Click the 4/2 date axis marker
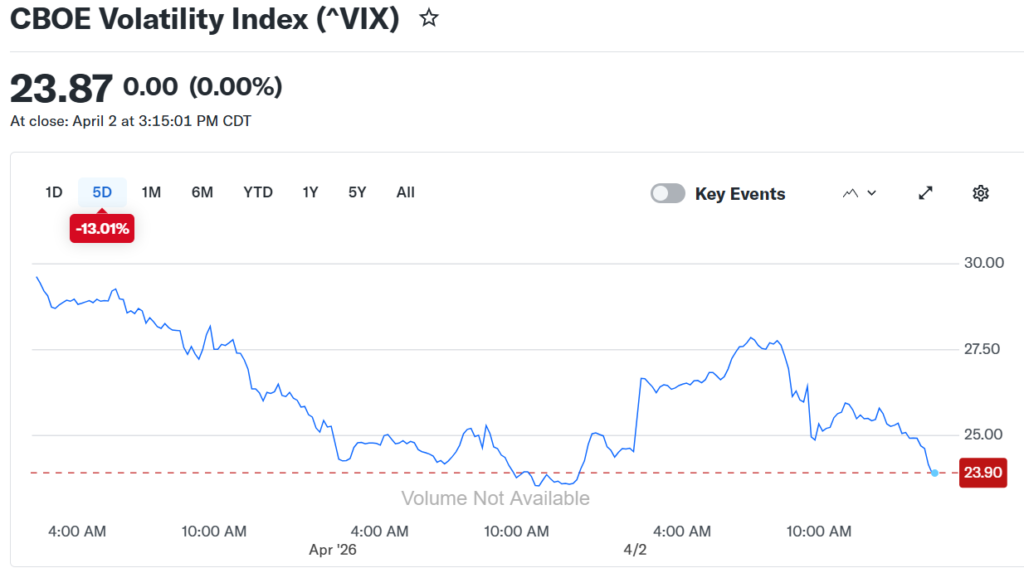 (x=634, y=550)
